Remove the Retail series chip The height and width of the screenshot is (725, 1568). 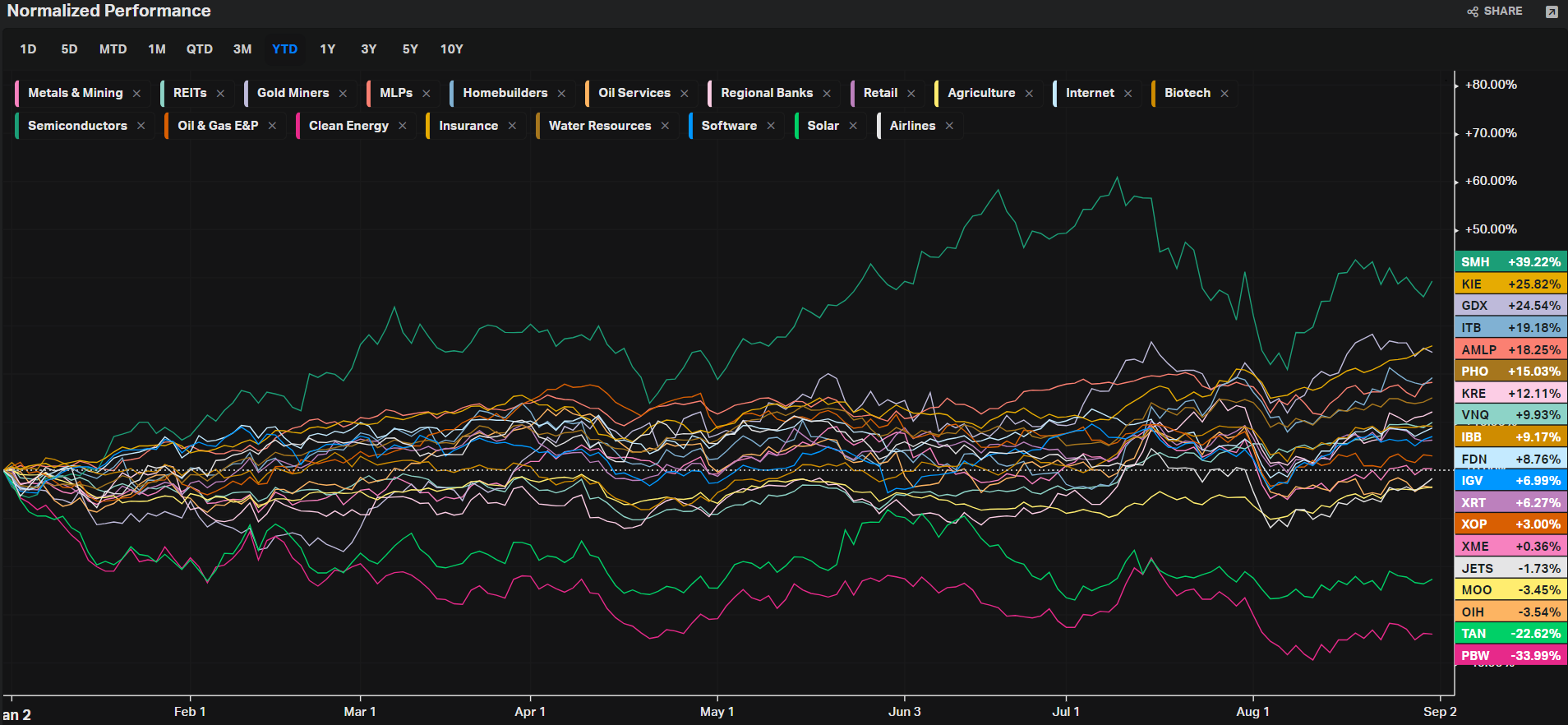point(911,94)
